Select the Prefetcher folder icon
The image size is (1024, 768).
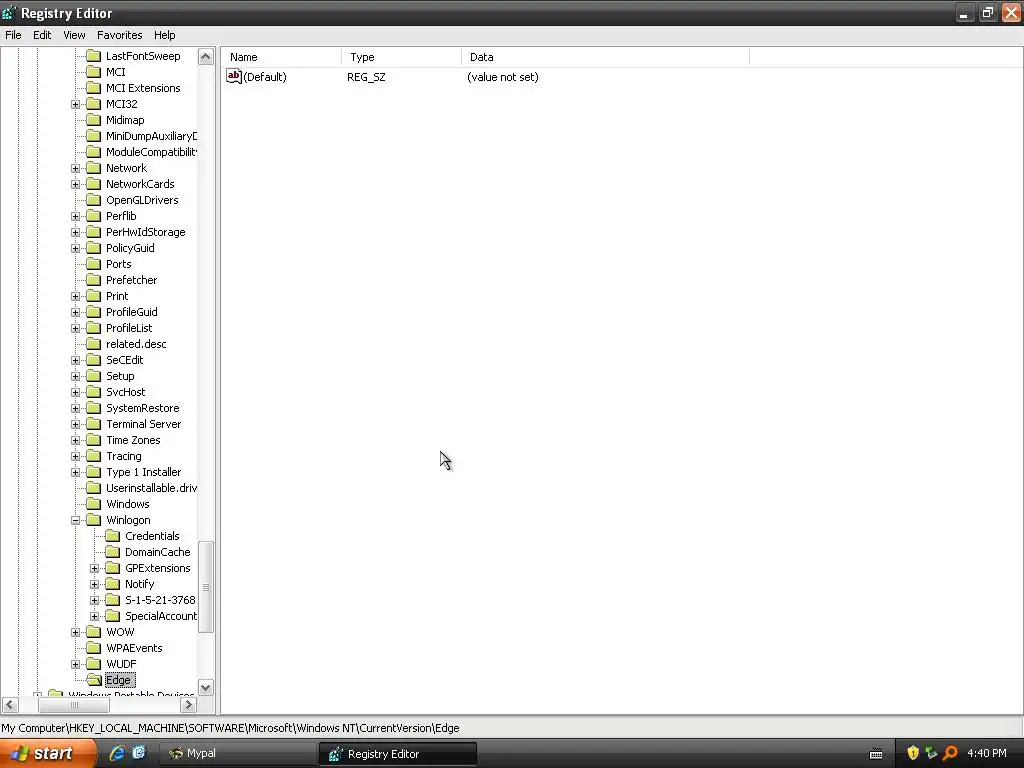tap(94, 280)
